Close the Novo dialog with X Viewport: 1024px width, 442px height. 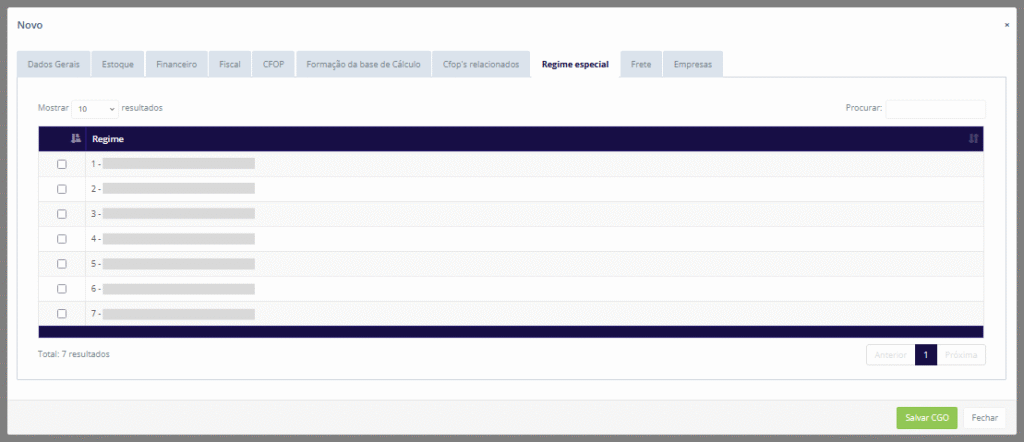point(1006,24)
